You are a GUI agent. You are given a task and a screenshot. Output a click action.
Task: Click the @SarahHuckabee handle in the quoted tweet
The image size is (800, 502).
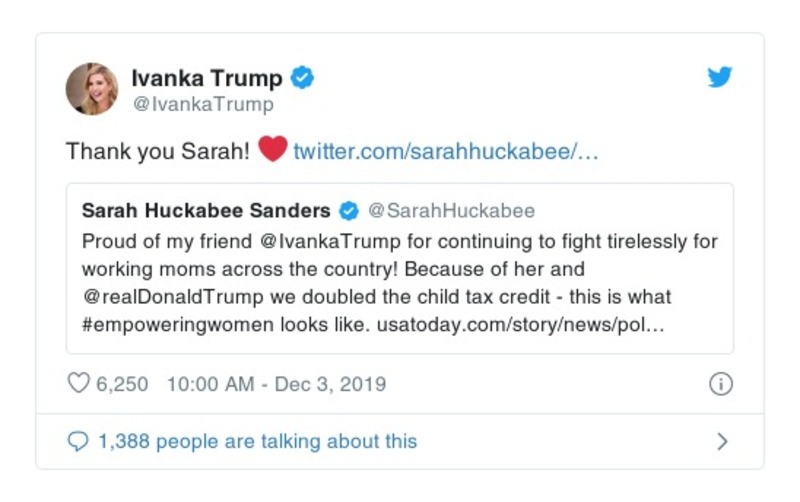pyautogui.click(x=451, y=211)
